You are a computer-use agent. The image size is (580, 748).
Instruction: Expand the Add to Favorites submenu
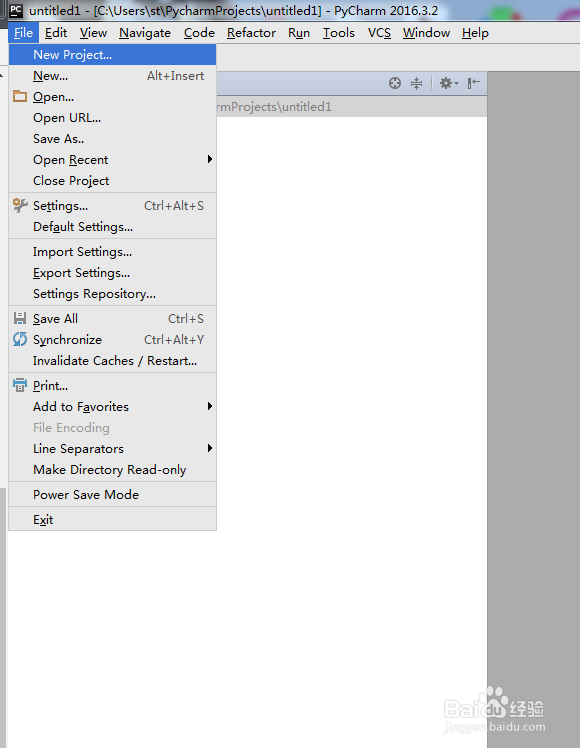click(x=113, y=406)
